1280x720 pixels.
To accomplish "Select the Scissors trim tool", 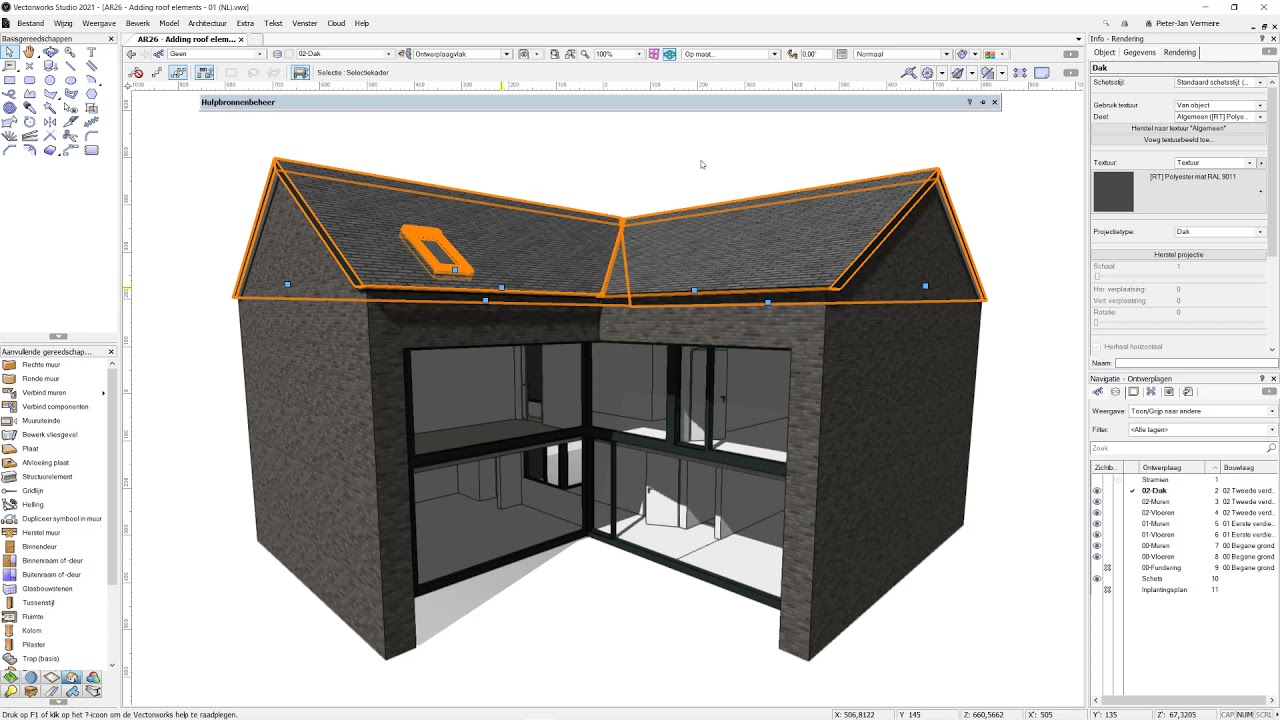I will tap(70, 136).
